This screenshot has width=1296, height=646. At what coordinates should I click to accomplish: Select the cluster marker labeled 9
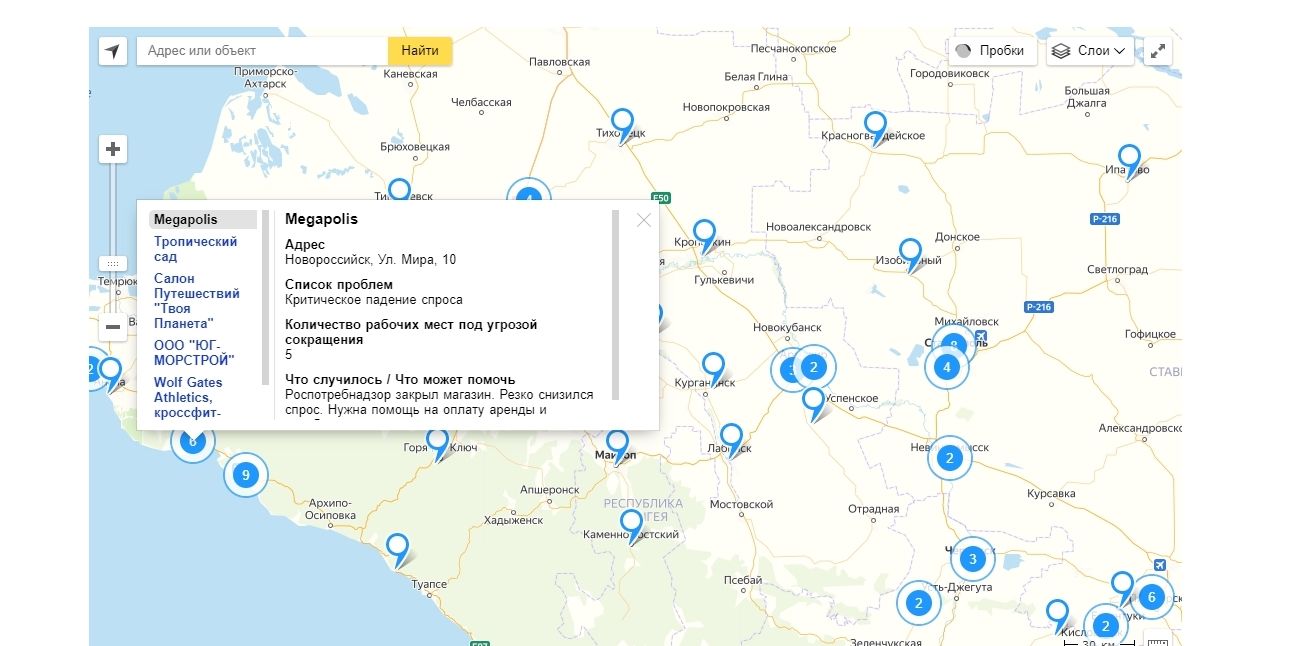click(x=245, y=475)
